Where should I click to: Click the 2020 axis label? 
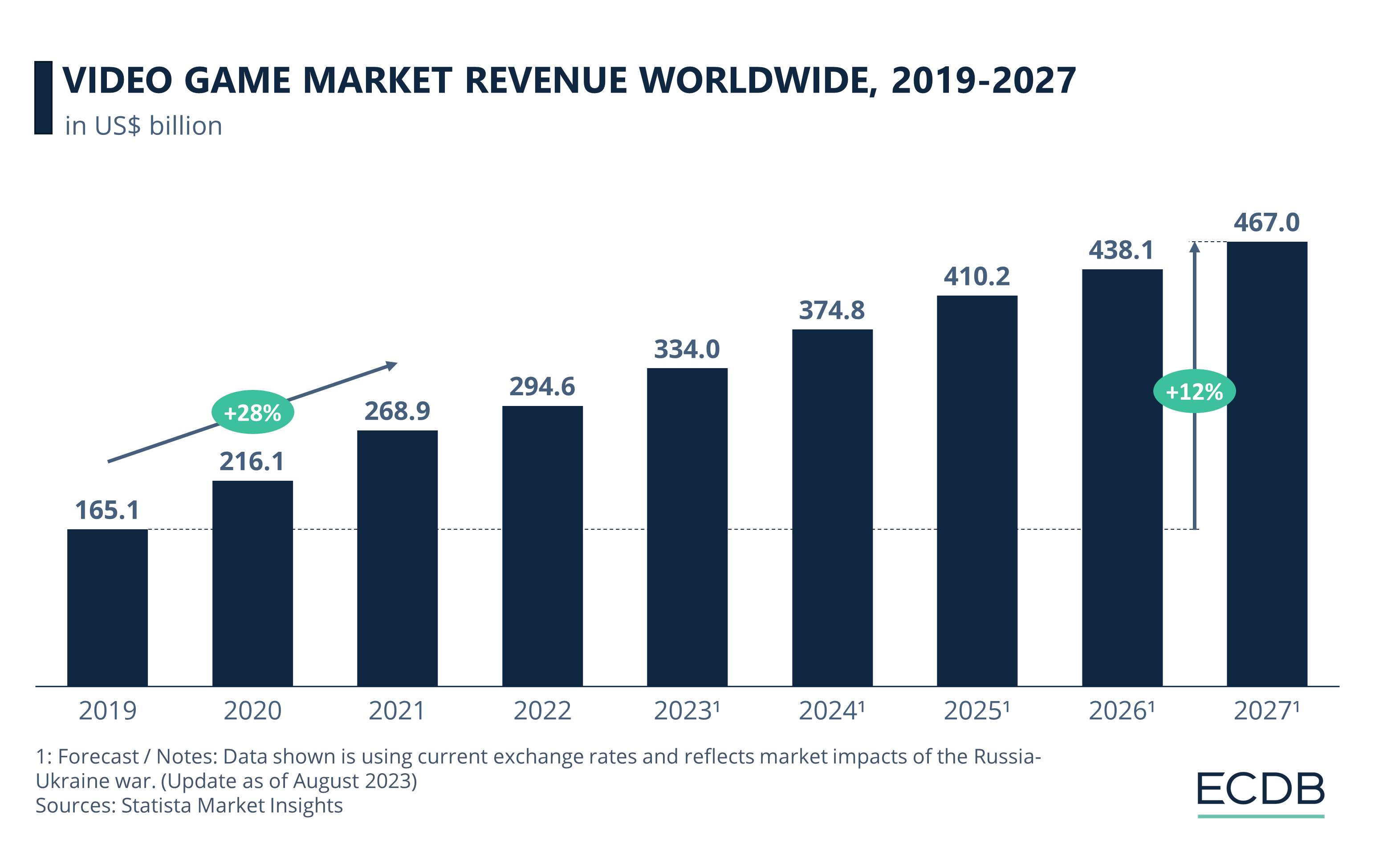(x=252, y=711)
